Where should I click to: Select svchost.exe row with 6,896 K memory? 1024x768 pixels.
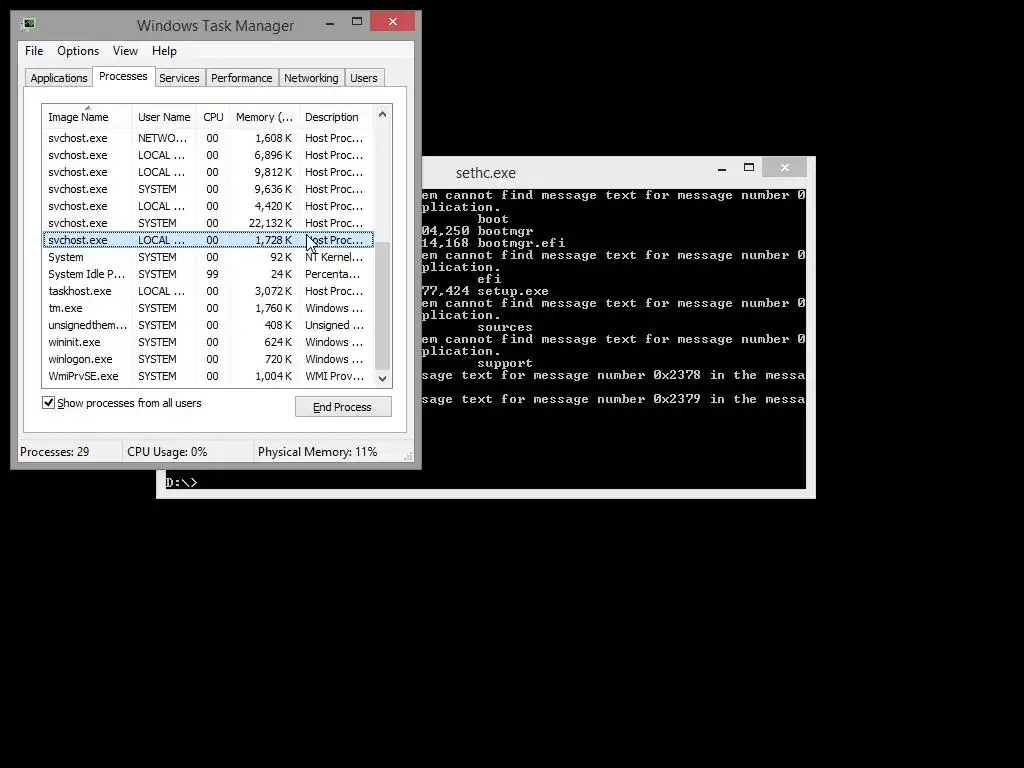pyautogui.click(x=208, y=155)
